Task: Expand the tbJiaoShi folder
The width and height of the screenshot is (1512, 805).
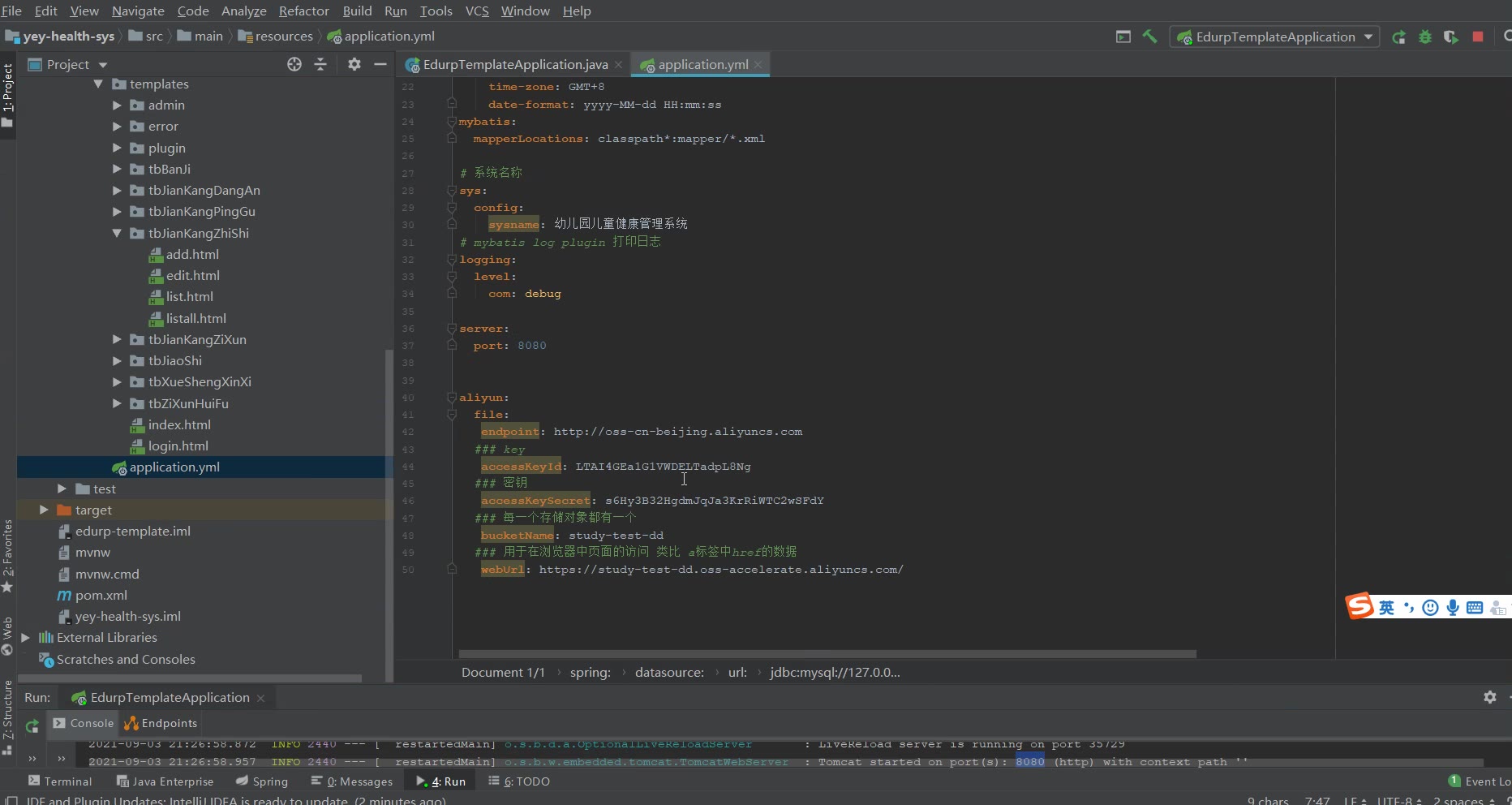Action: pos(117,360)
